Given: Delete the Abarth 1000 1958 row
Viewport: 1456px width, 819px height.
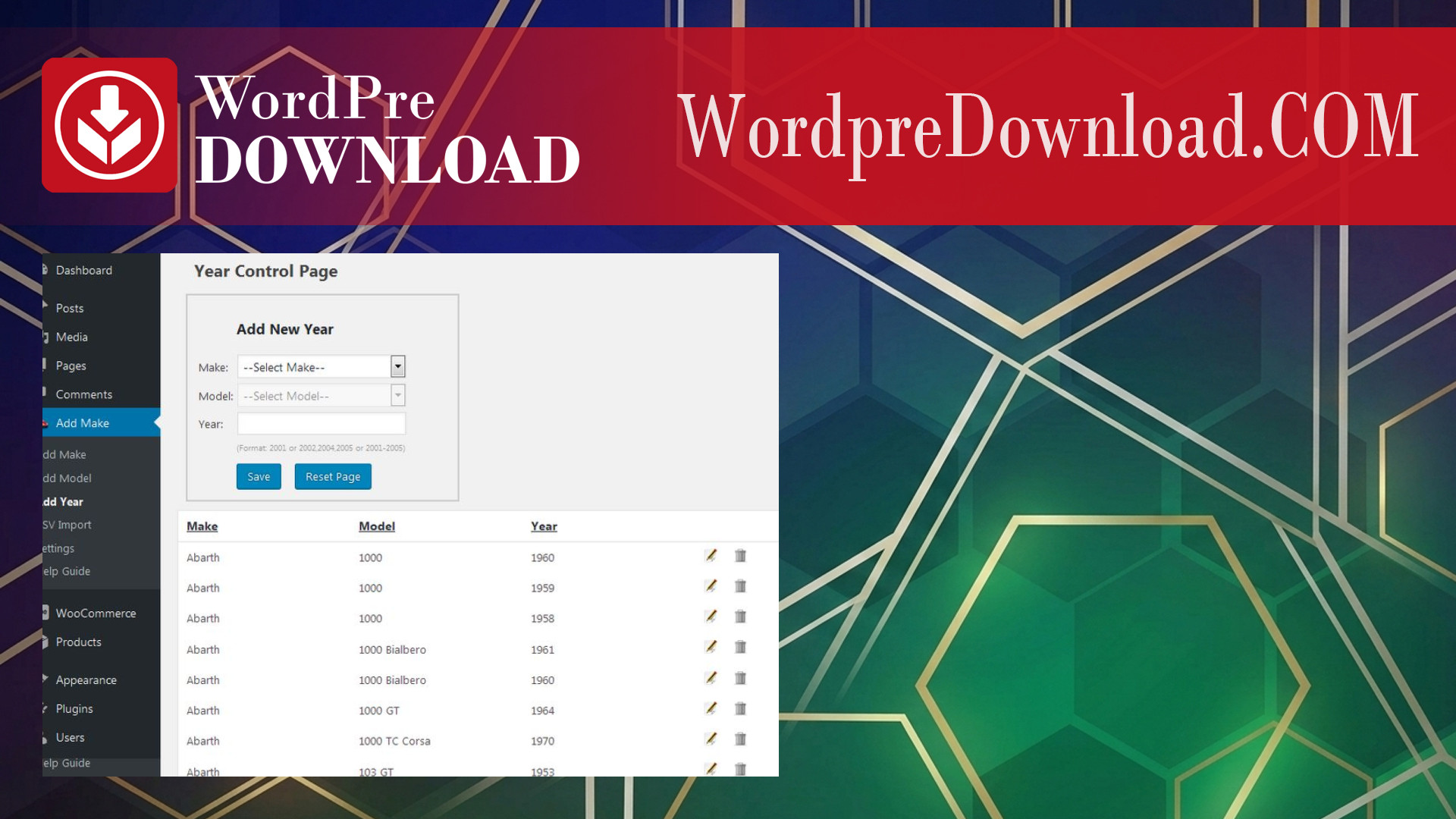Looking at the screenshot, I should point(740,617).
